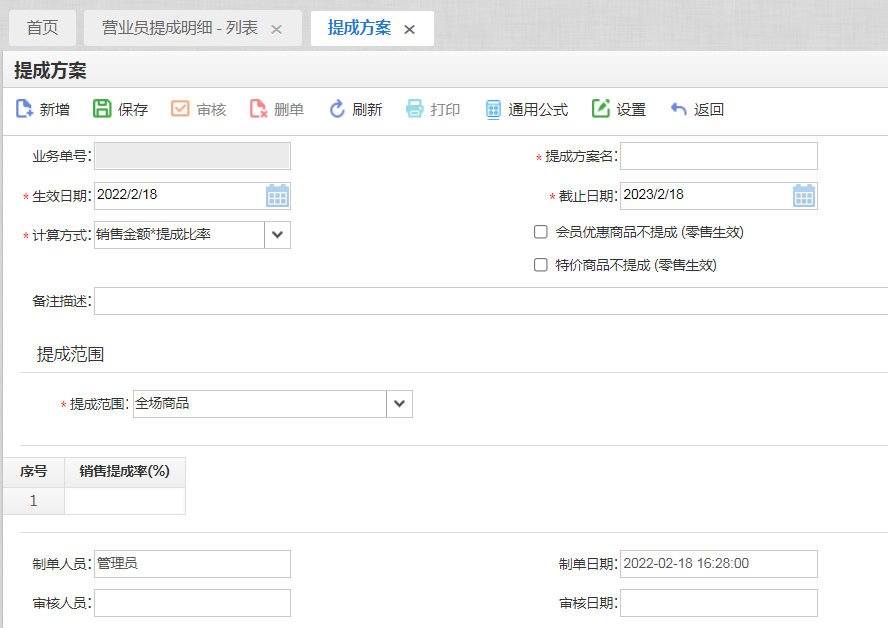Go back using 返回 arrow icon

coord(679,109)
